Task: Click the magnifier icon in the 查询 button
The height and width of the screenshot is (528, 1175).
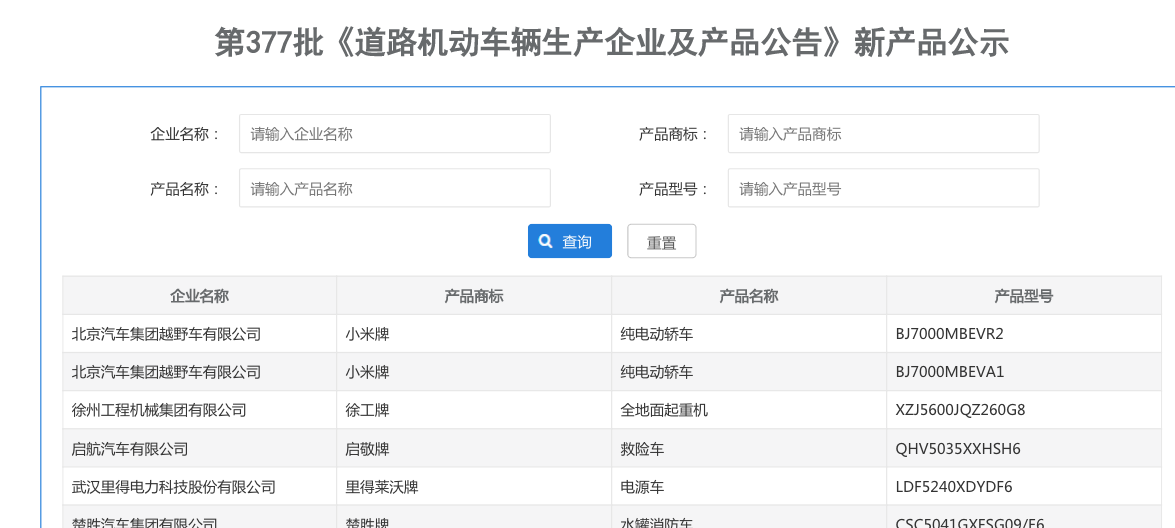Action: tap(546, 241)
